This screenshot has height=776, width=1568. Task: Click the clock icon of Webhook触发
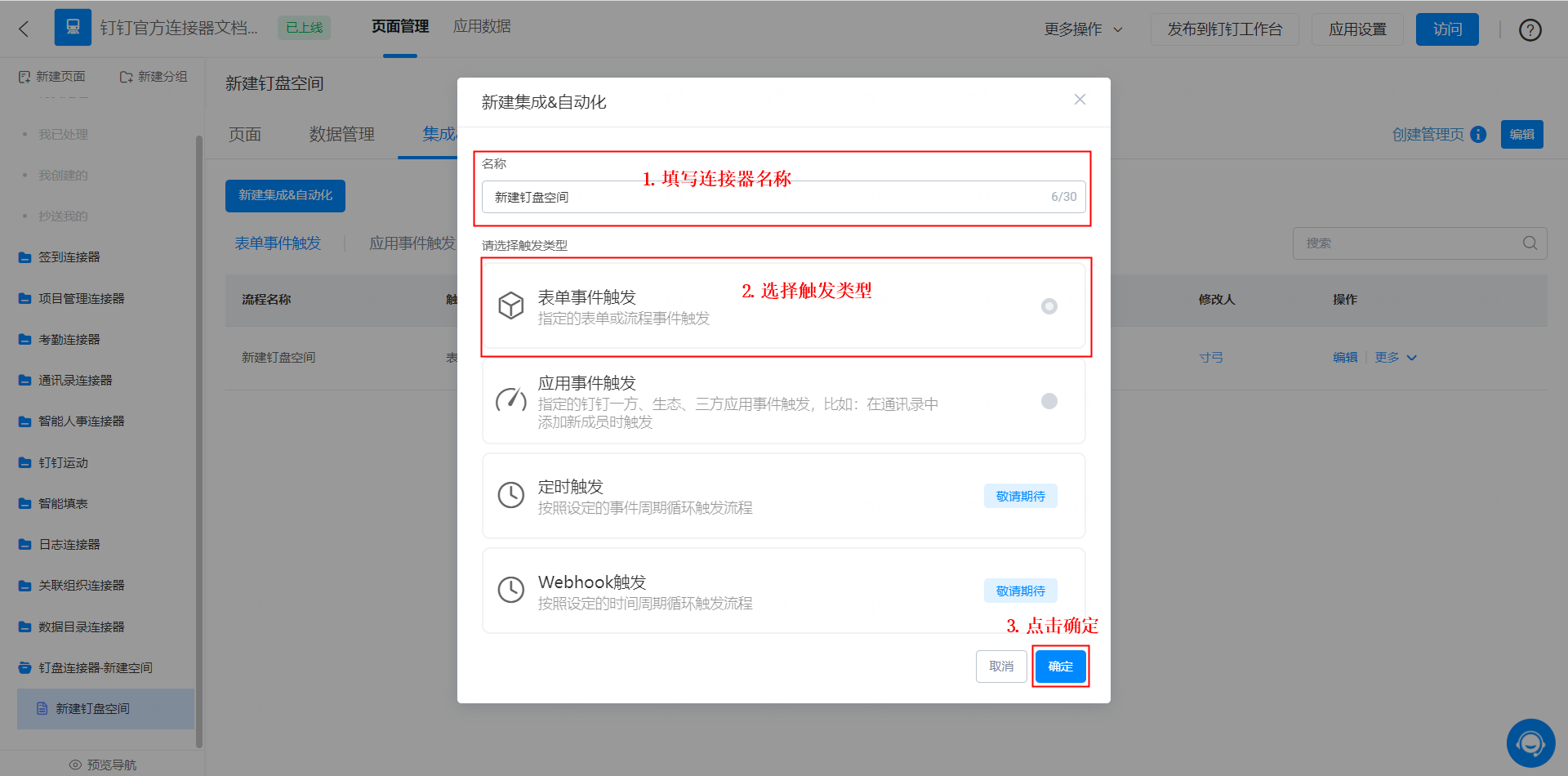click(x=511, y=590)
